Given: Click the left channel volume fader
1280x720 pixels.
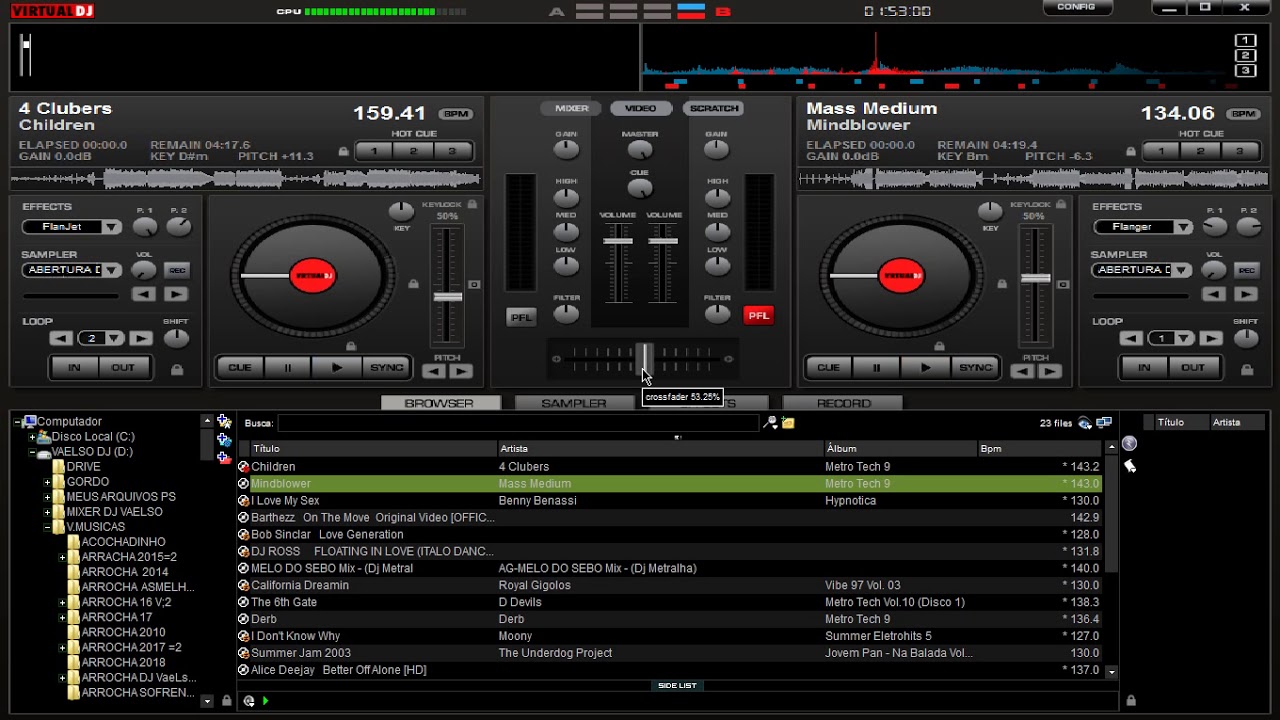Looking at the screenshot, I should coord(617,241).
